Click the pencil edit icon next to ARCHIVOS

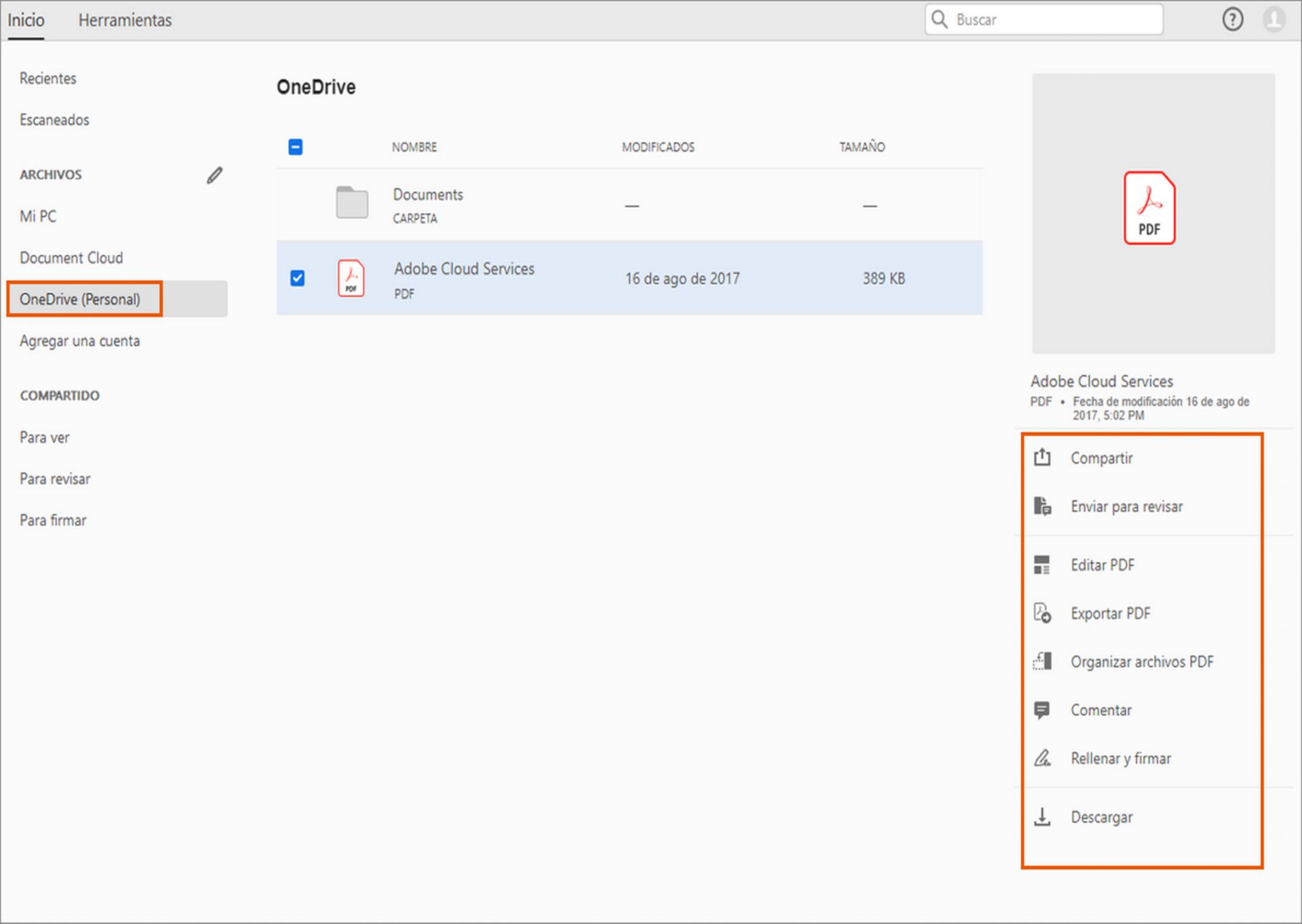coord(214,175)
